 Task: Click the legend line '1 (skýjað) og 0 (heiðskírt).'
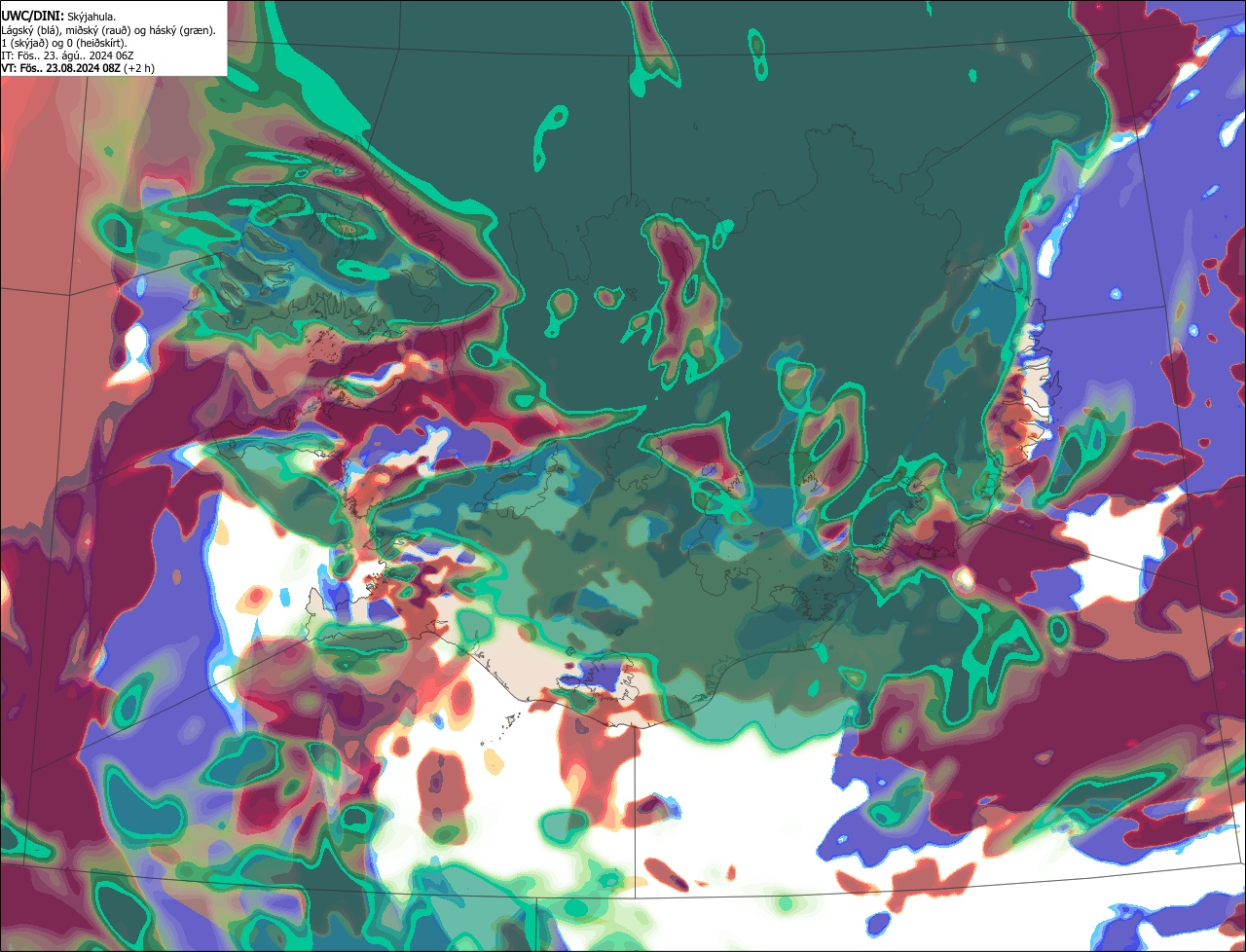click(63, 43)
